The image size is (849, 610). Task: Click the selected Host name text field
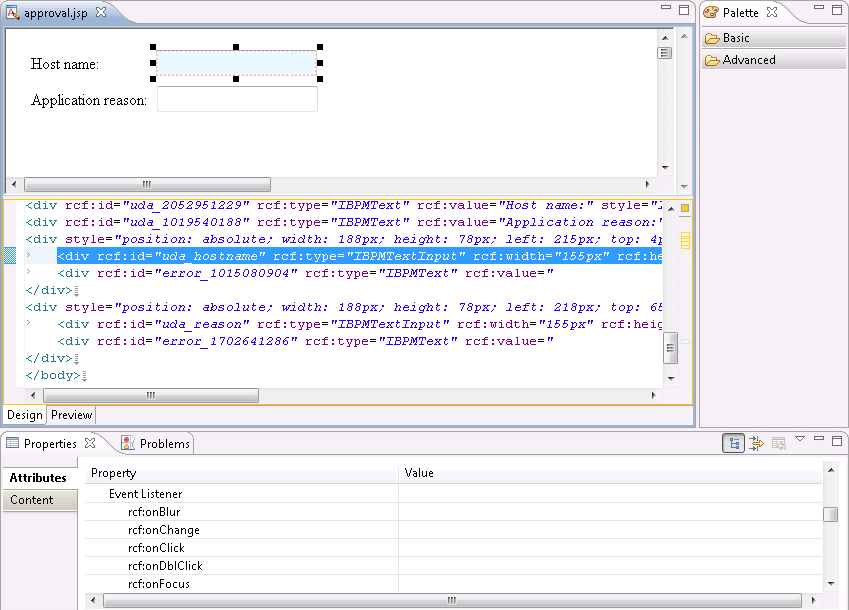tap(237, 63)
